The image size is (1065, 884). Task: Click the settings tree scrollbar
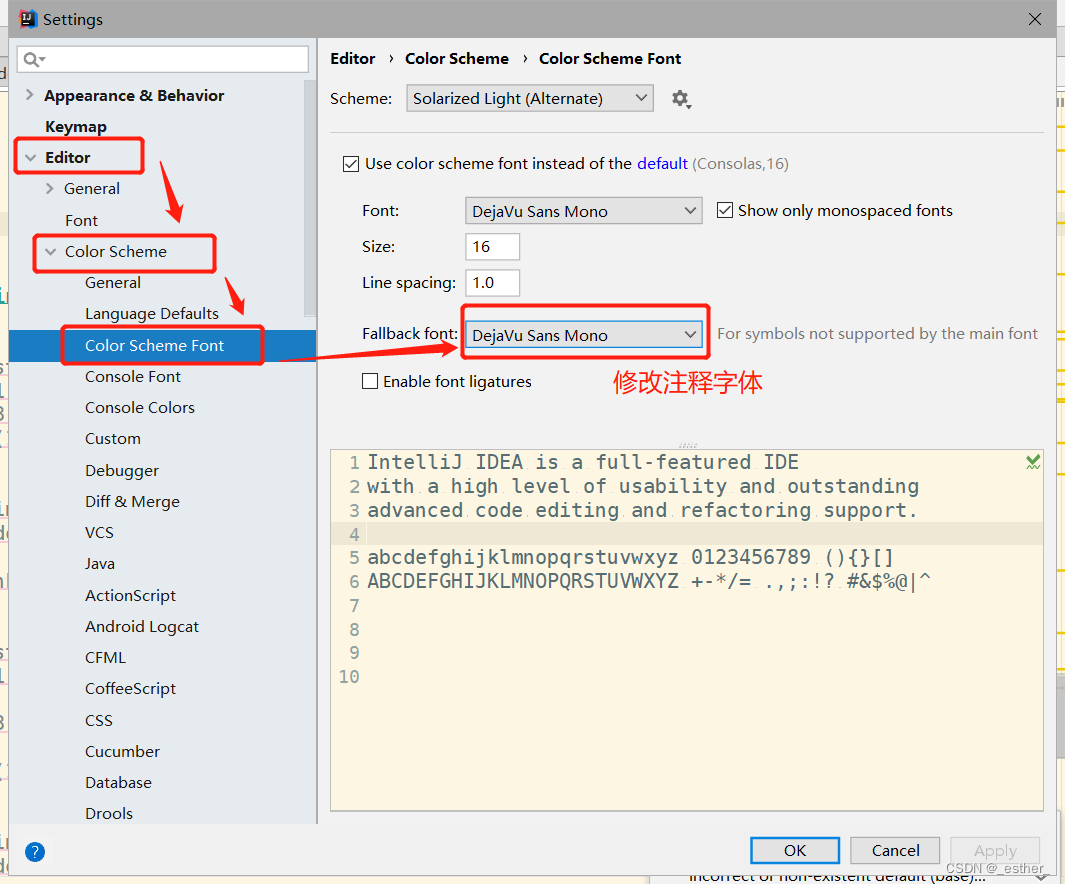click(x=310, y=198)
